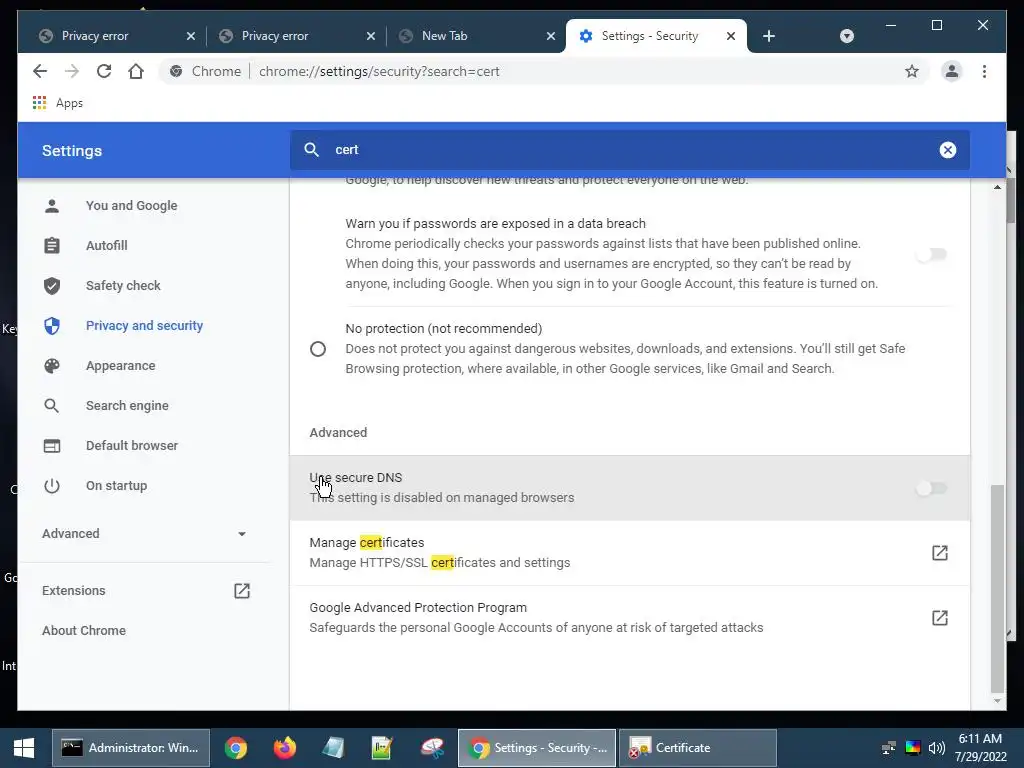Bookmark this page with the star icon
Screen dimensions: 1024x768
[912, 71]
